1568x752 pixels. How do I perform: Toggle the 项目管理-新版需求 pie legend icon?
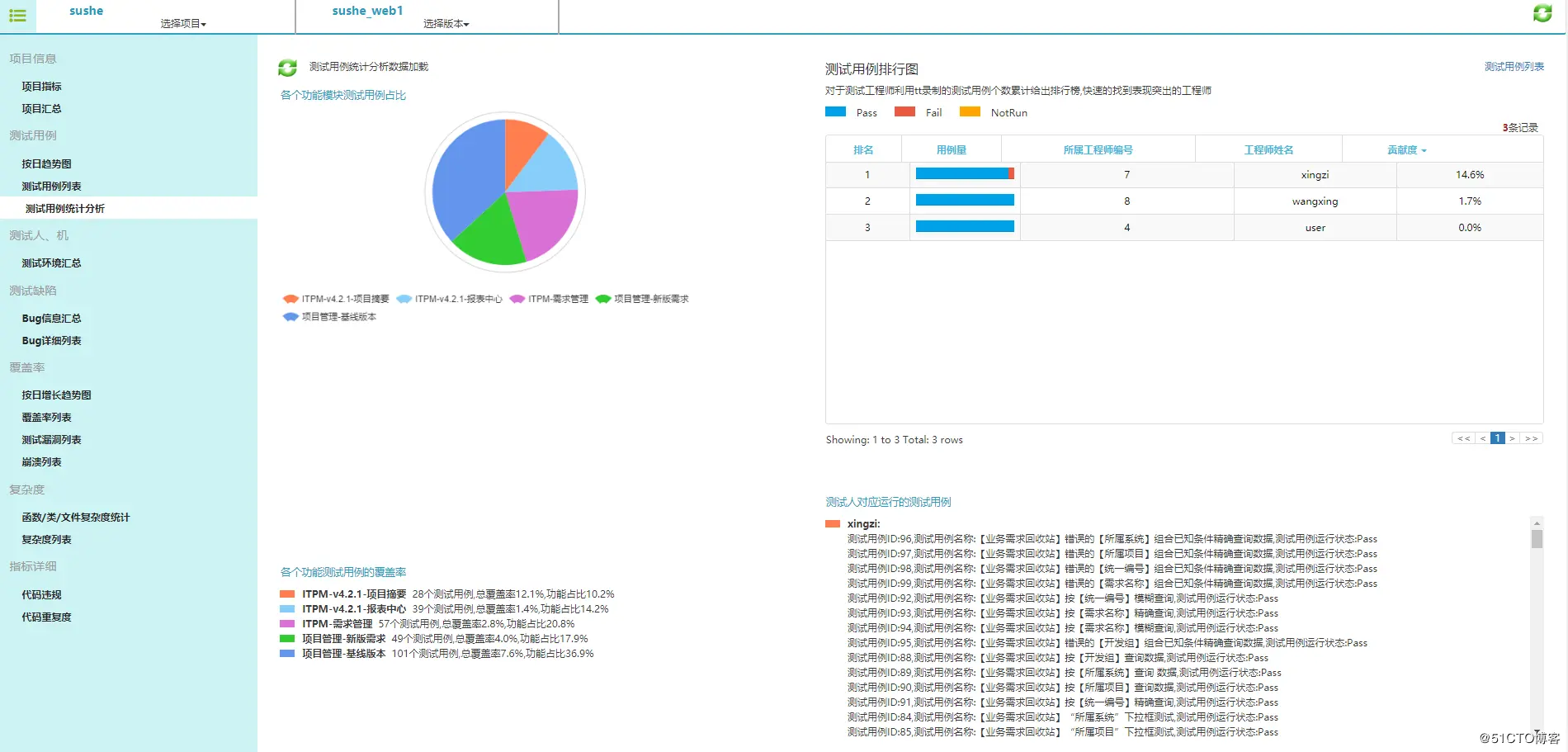click(x=603, y=299)
